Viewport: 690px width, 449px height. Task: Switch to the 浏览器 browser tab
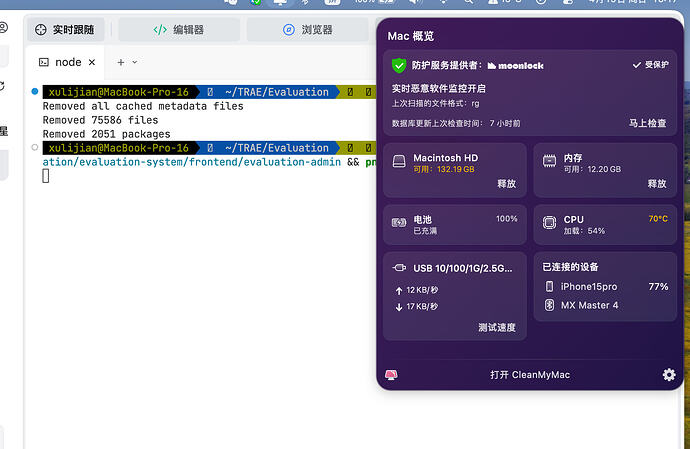pos(307,29)
